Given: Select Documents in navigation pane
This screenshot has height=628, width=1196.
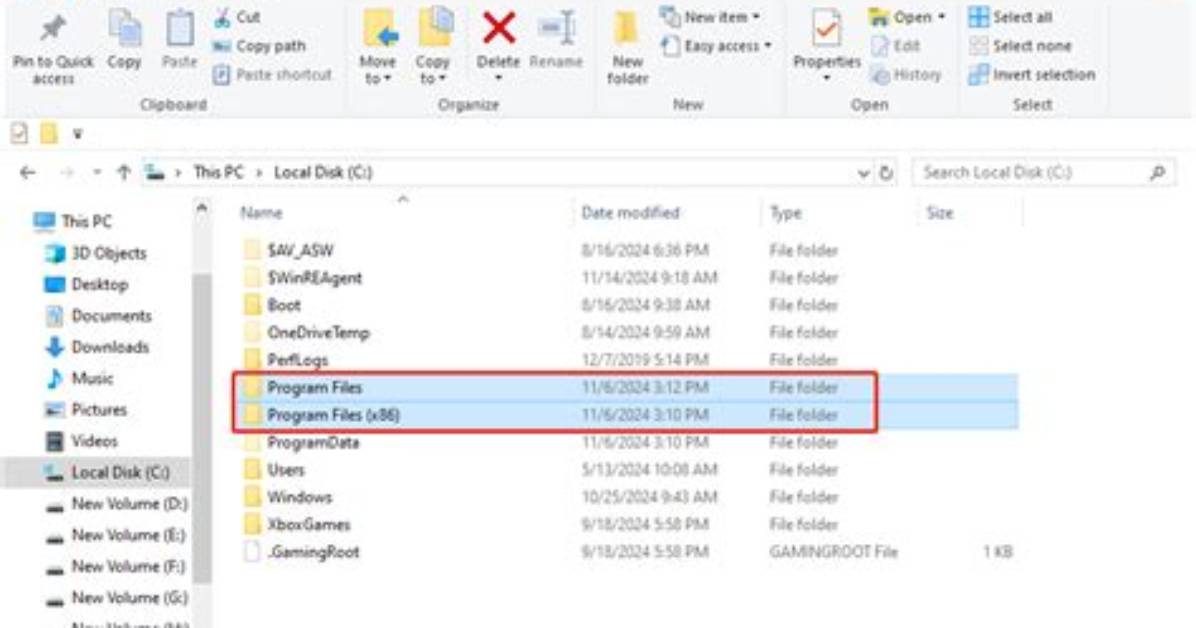Looking at the screenshot, I should tap(98, 316).
